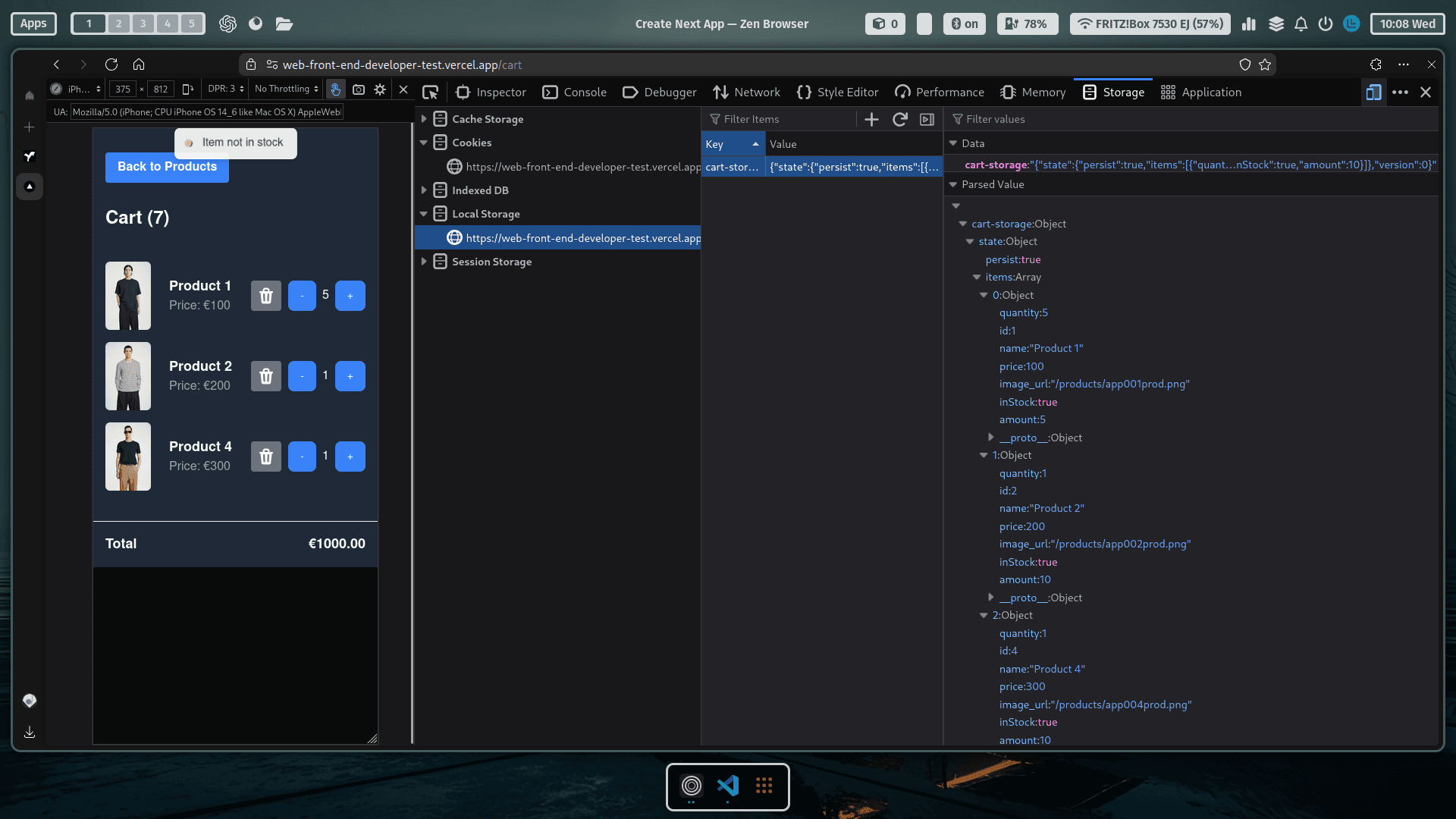Image resolution: width=1456 pixels, height=819 pixels.
Task: Rotate the responsive viewport
Action: click(188, 89)
